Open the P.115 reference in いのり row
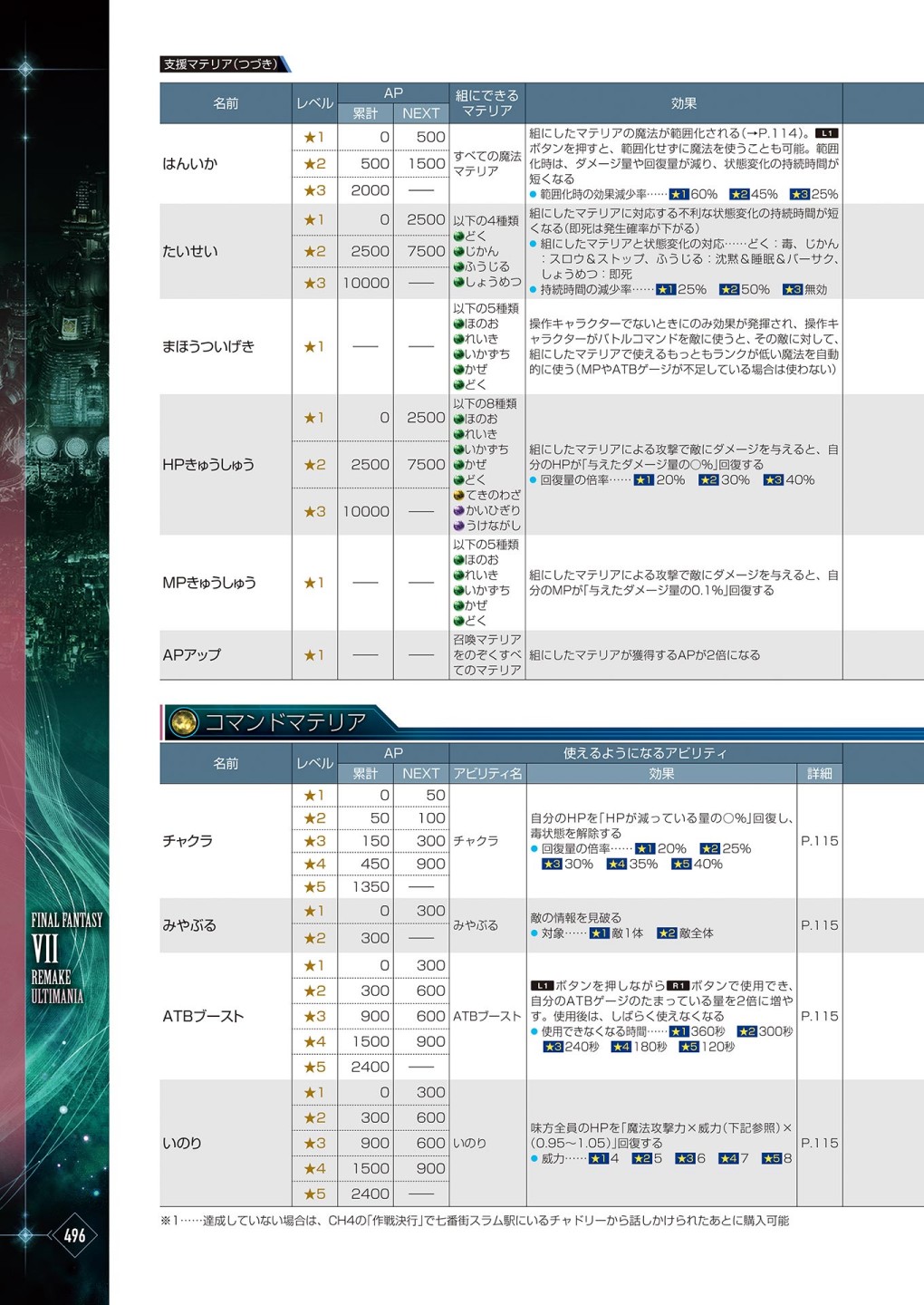Image resolution: width=924 pixels, height=1305 pixels. click(x=819, y=1144)
